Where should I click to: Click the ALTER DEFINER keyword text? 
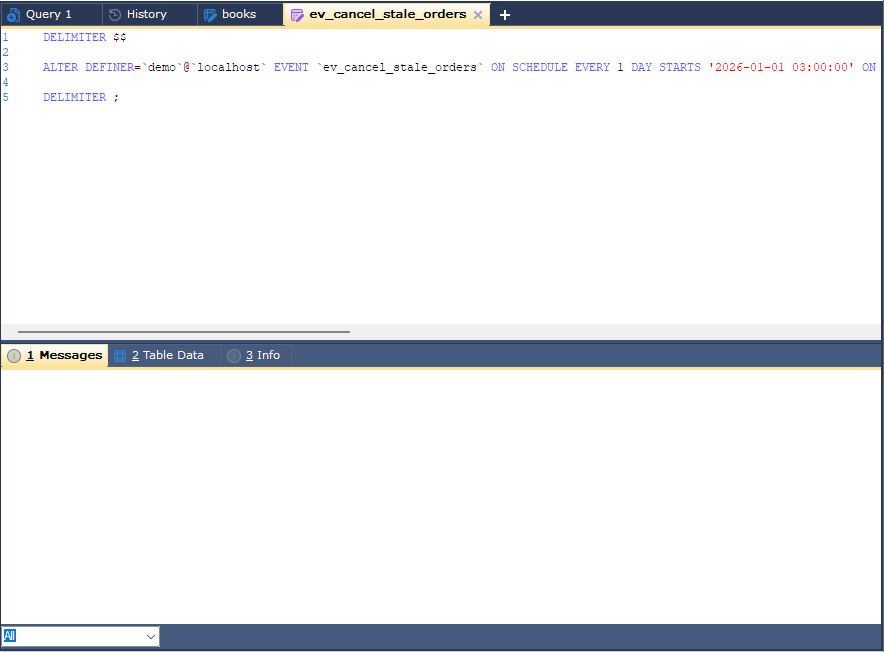tap(89, 67)
